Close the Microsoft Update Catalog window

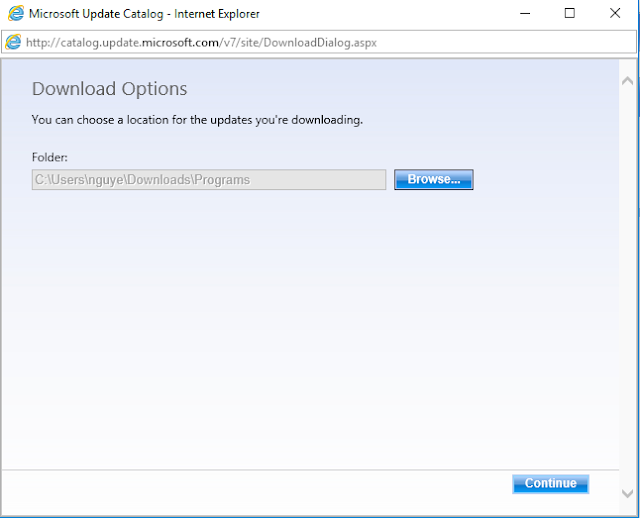click(x=615, y=13)
